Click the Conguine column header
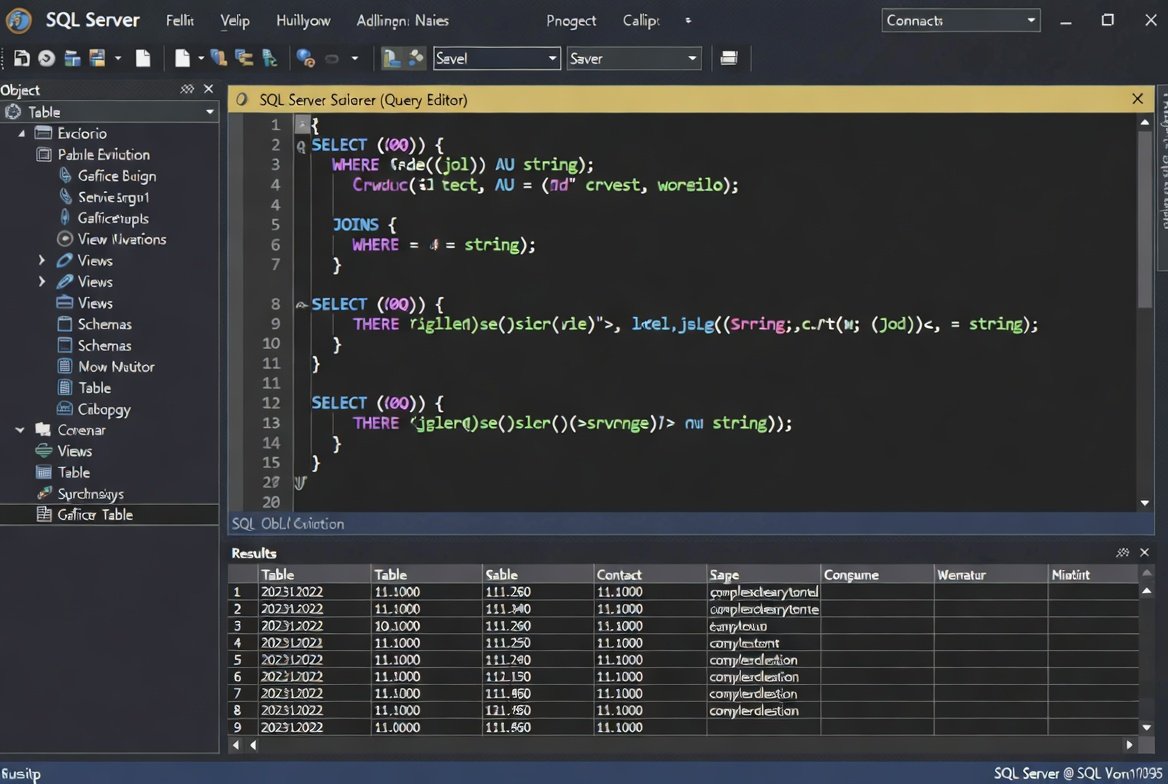 click(x=877, y=574)
